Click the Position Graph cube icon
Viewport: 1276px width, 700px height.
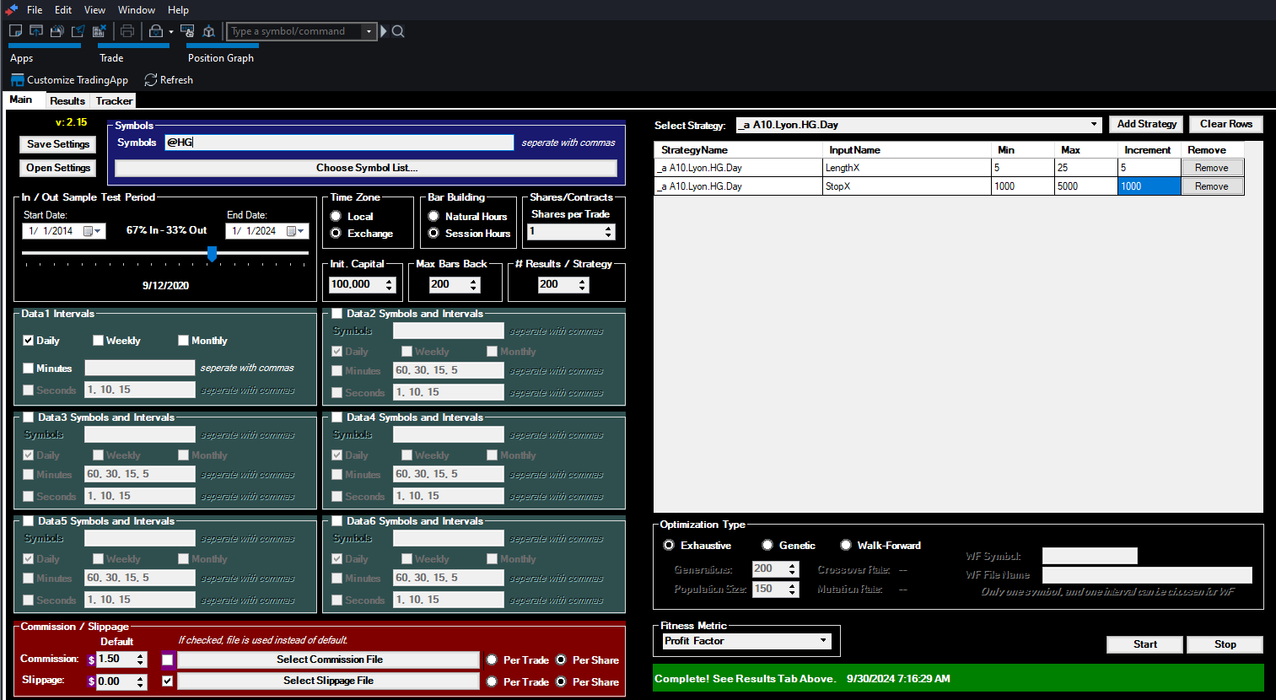point(208,31)
